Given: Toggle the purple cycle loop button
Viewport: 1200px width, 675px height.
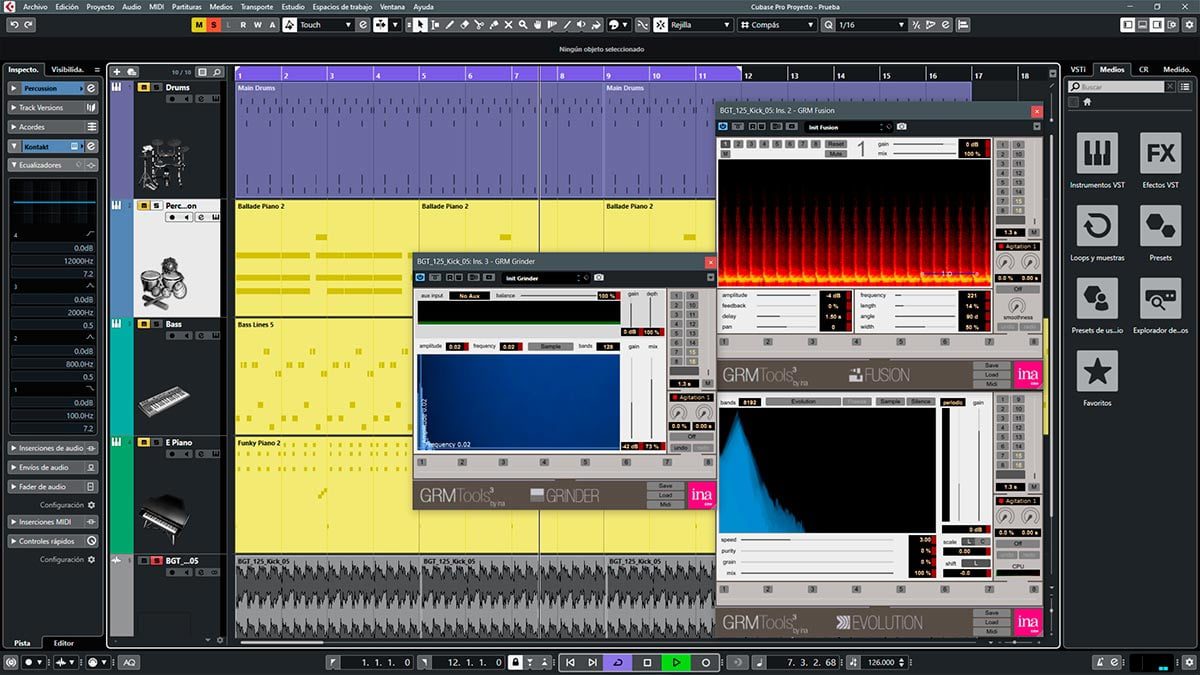Looking at the screenshot, I should (x=618, y=662).
